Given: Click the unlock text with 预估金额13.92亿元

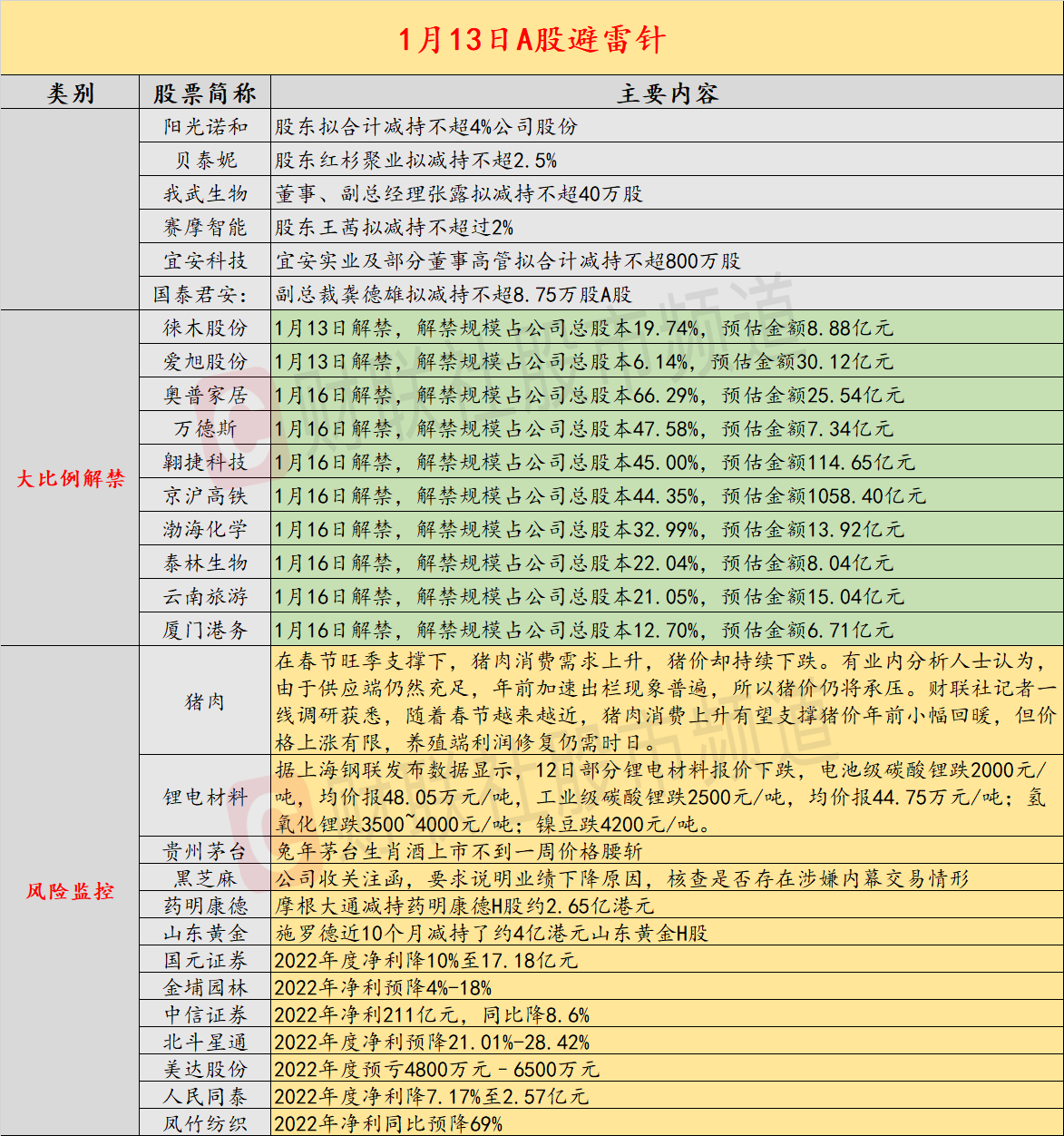Looking at the screenshot, I should click(590, 529).
